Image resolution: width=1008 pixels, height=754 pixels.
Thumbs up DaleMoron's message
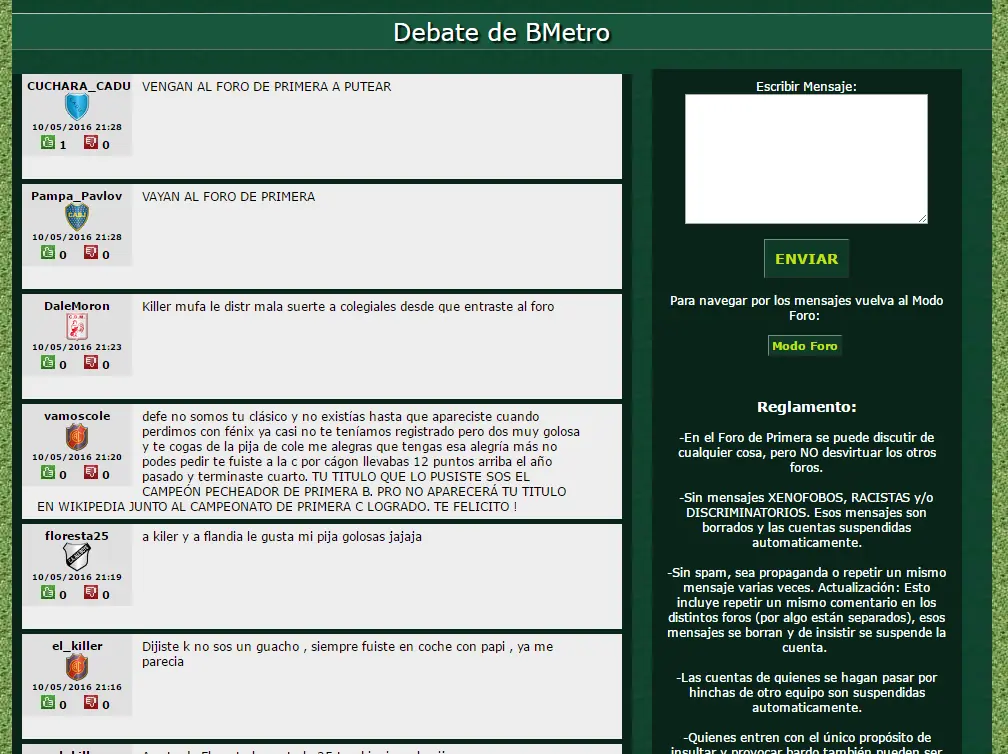pyautogui.click(x=48, y=363)
